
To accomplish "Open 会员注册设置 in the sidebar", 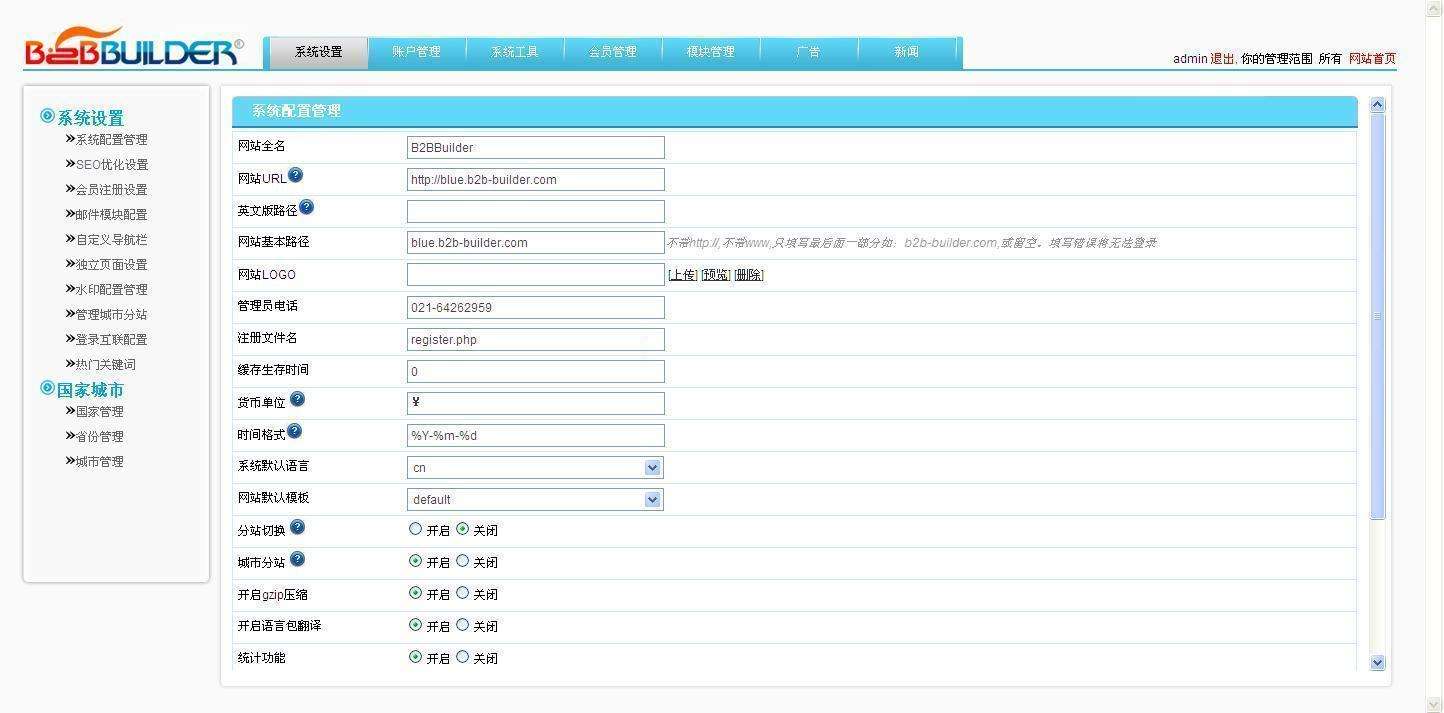I will pyautogui.click(x=111, y=190).
